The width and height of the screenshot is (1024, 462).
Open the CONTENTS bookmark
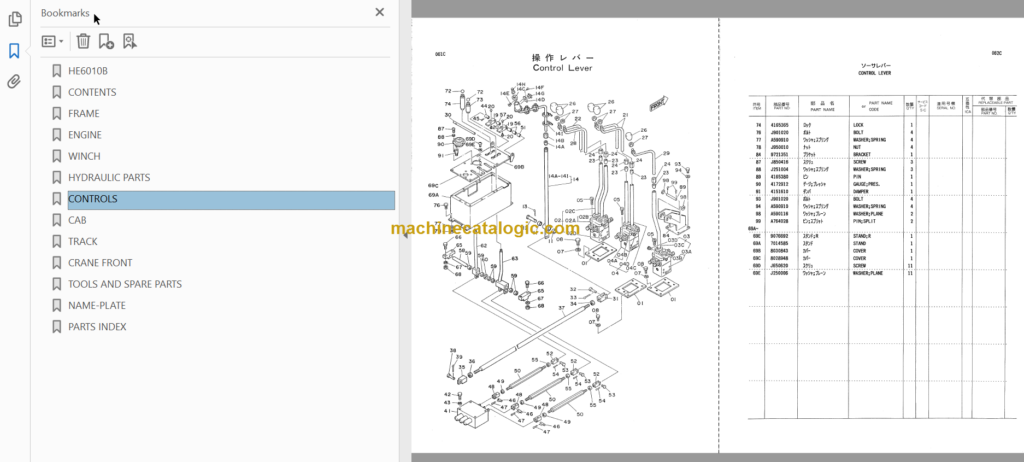pyautogui.click(x=92, y=92)
